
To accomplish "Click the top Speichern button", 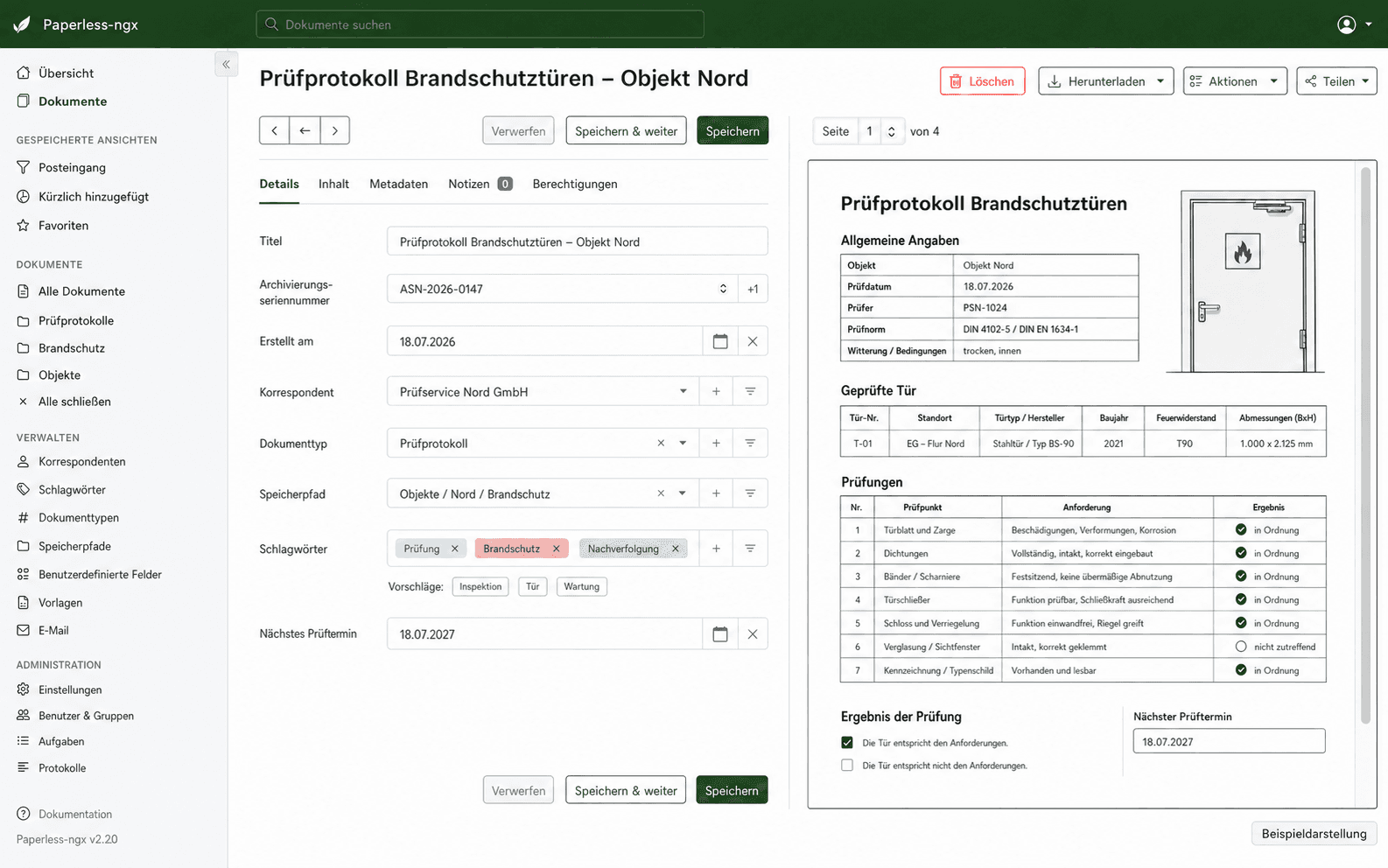I will click(733, 130).
